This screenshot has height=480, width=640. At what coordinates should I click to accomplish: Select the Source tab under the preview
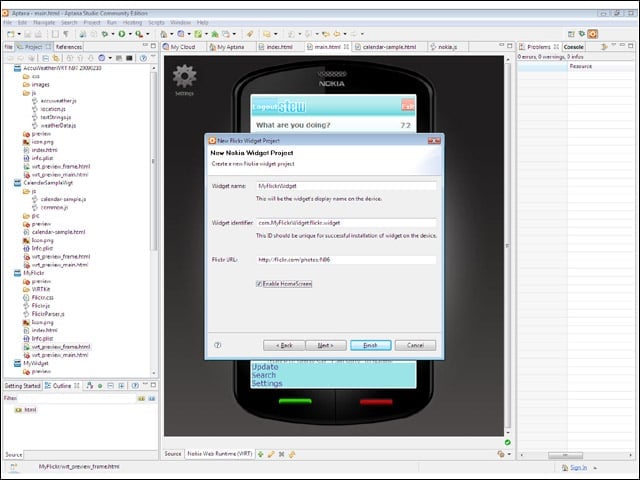click(173, 454)
